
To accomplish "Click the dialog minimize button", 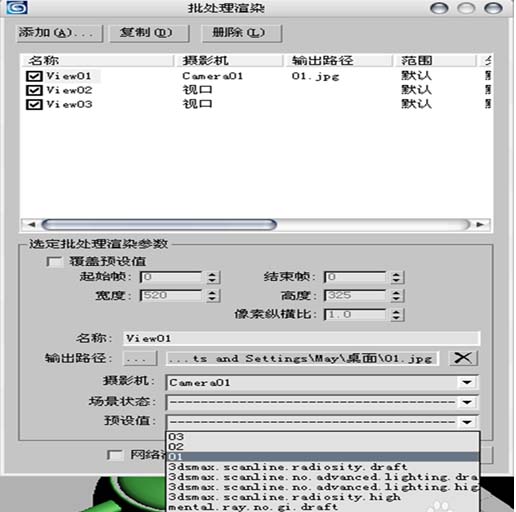I will coord(439,8).
